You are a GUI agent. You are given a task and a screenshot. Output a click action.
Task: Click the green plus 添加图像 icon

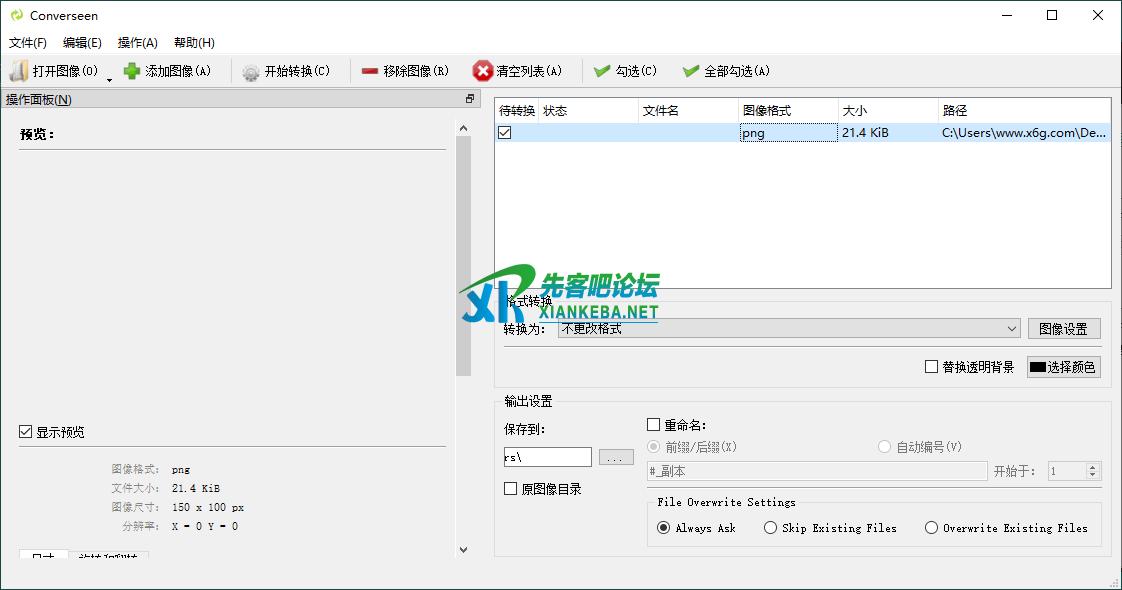[132, 71]
